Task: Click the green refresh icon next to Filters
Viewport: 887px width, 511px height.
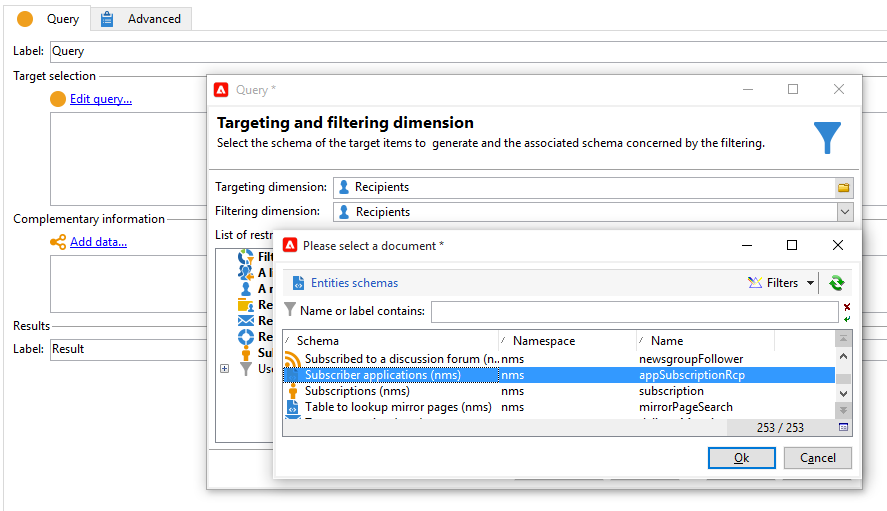Action: [837, 282]
